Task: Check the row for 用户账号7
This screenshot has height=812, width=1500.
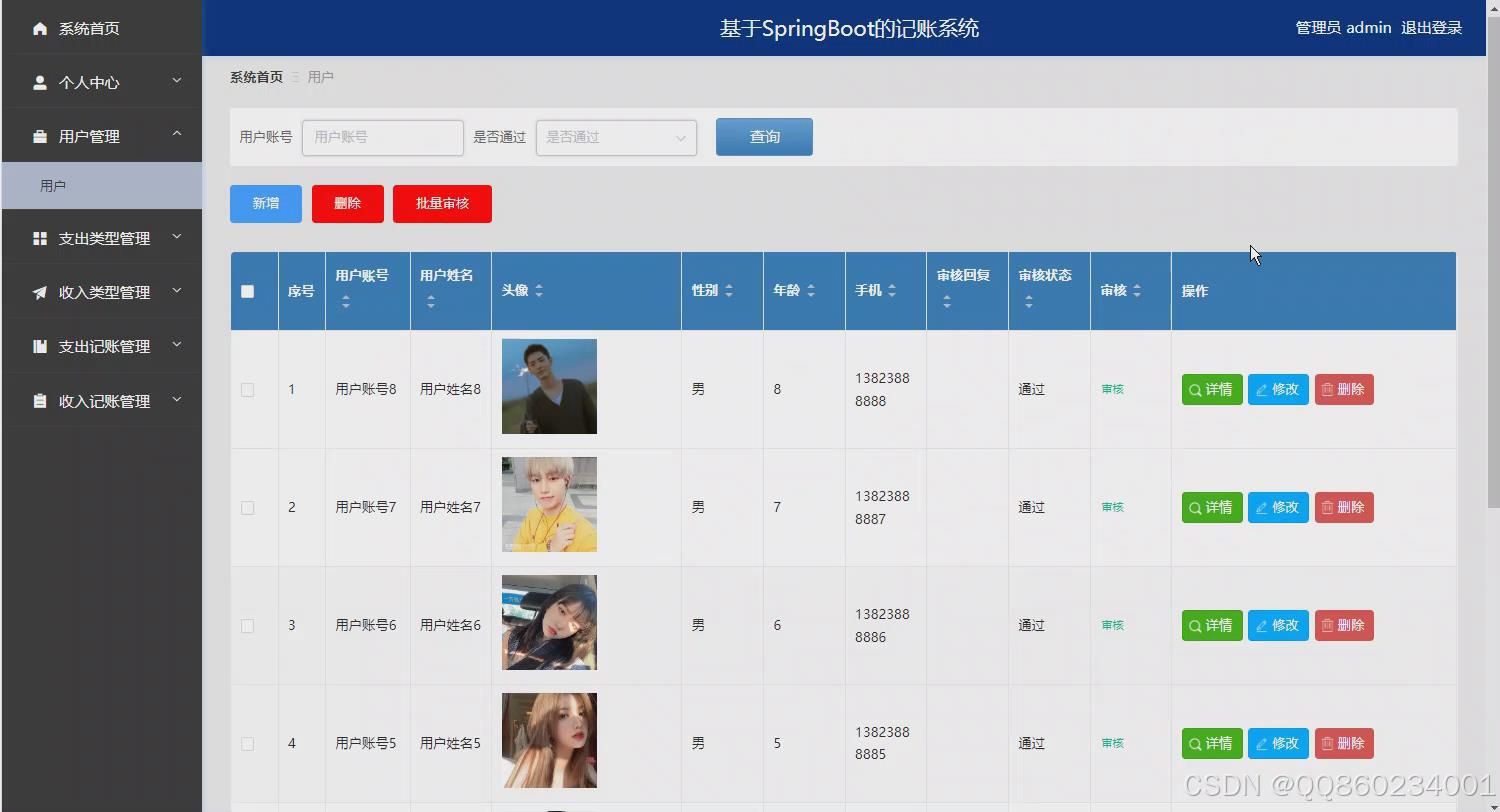Action: point(248,508)
